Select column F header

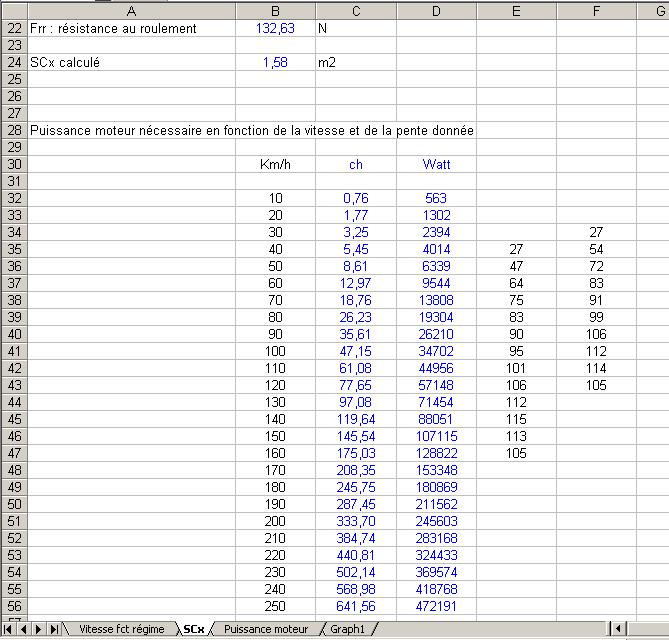596,8
